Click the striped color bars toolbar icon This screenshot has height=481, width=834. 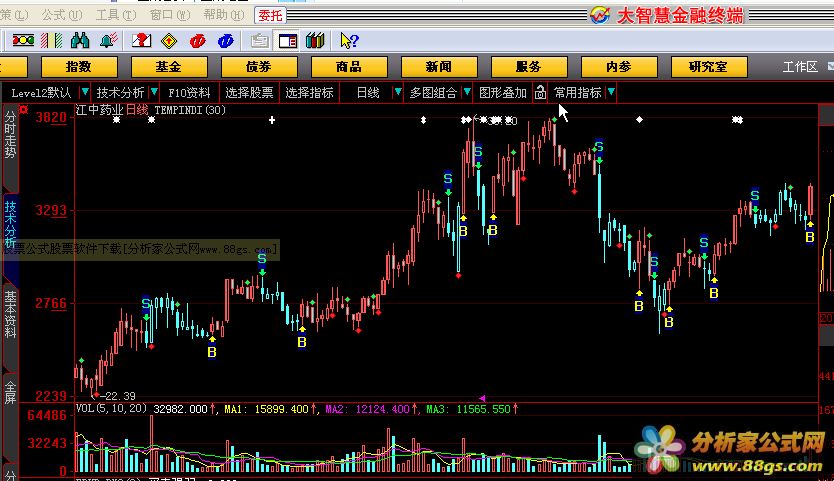pyautogui.click(x=52, y=40)
